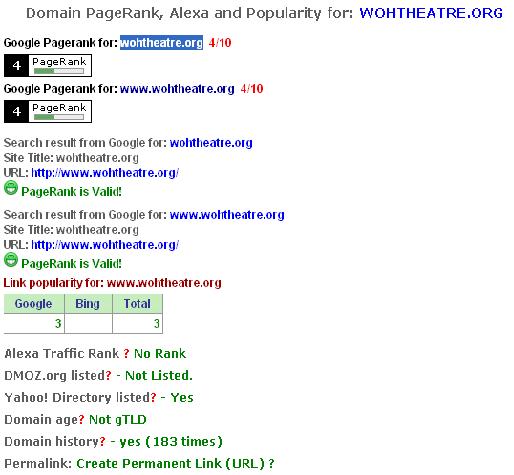
Task: Open the yes (183 times) domain history link
Action: click(x=171, y=442)
